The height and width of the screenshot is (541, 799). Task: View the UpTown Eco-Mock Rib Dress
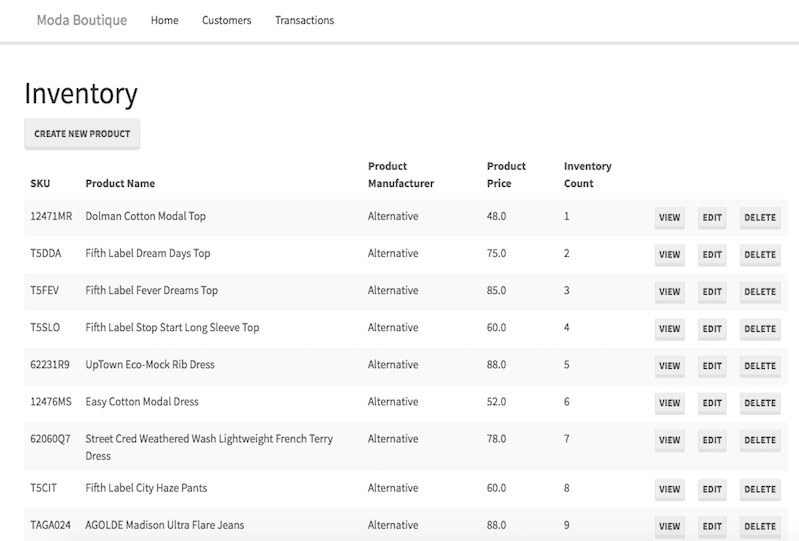point(670,366)
